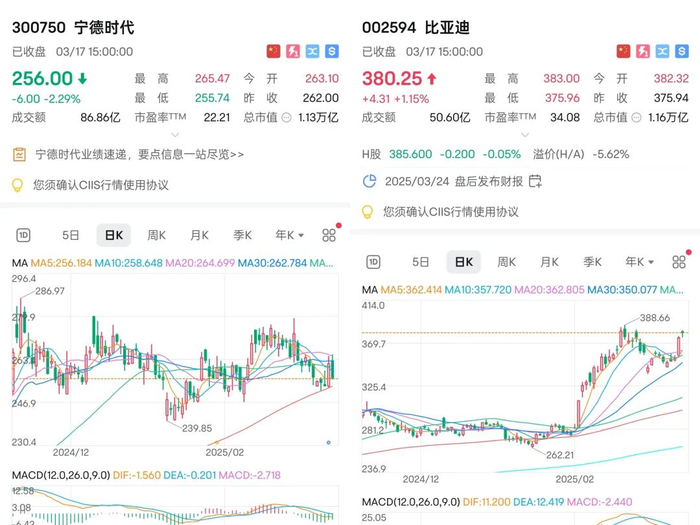
Task: Click the pink lightning icon for 比亚迪
Action: pos(643,51)
